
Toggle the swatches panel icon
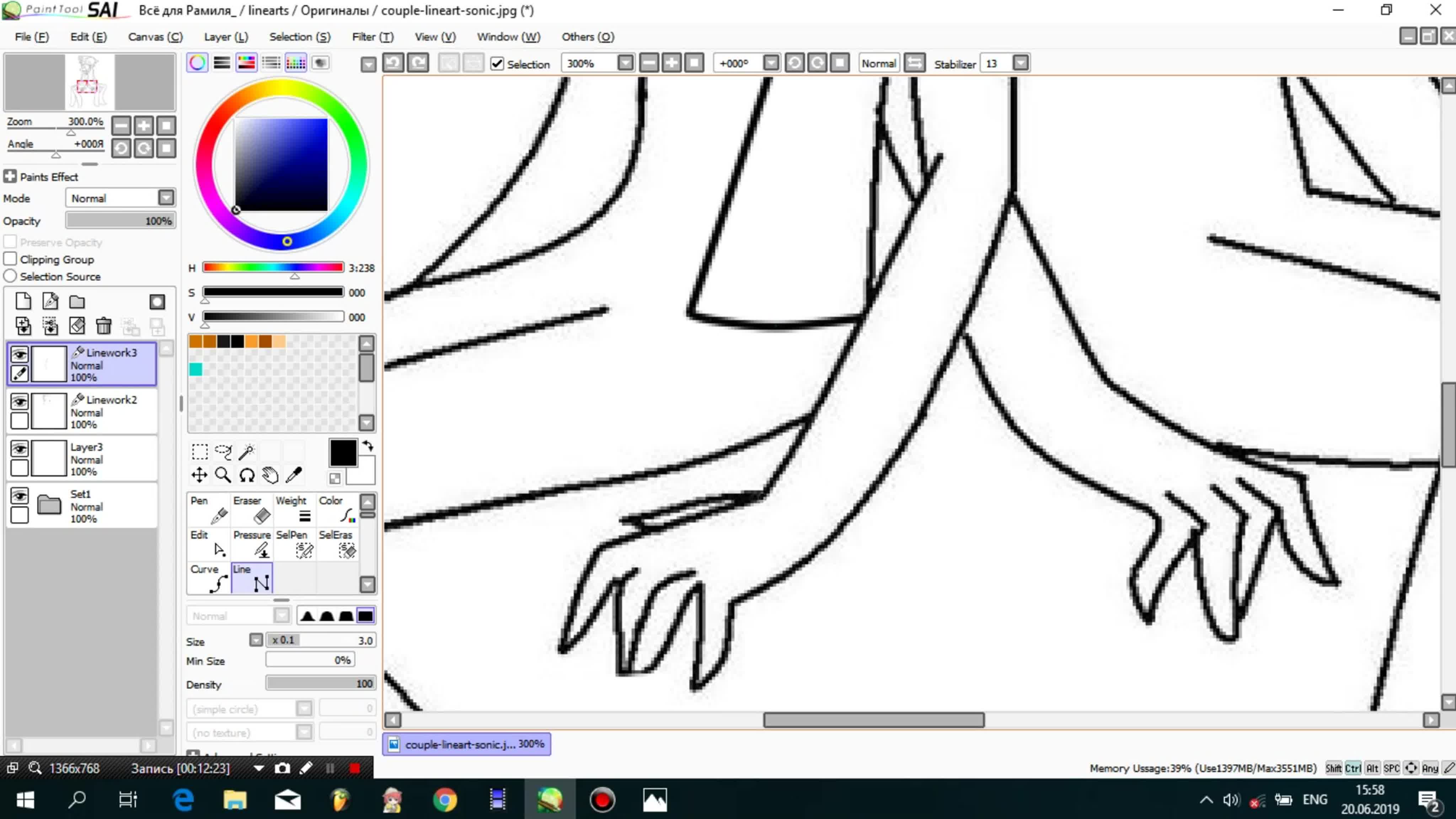pos(296,63)
